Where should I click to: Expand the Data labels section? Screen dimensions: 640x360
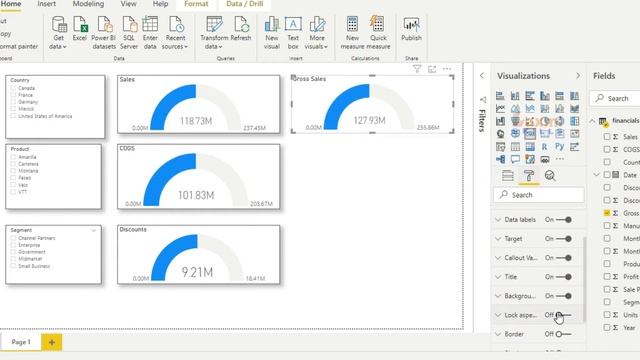[498, 220]
